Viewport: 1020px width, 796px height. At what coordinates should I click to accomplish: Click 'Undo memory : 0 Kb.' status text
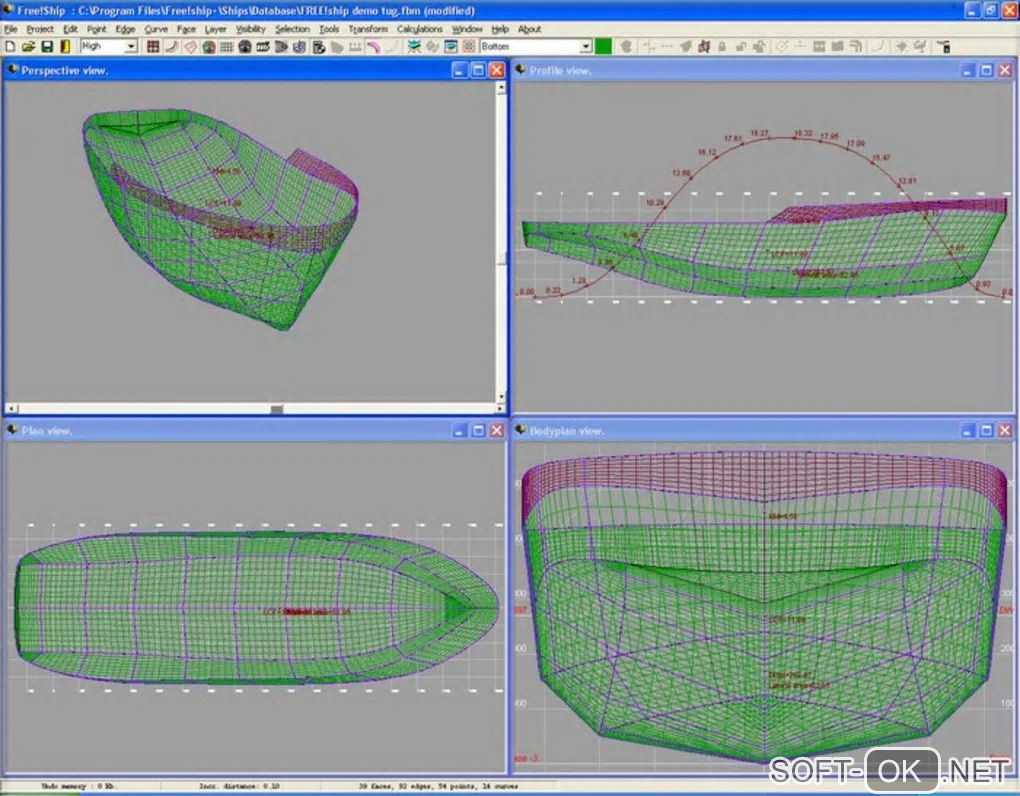click(x=77, y=786)
